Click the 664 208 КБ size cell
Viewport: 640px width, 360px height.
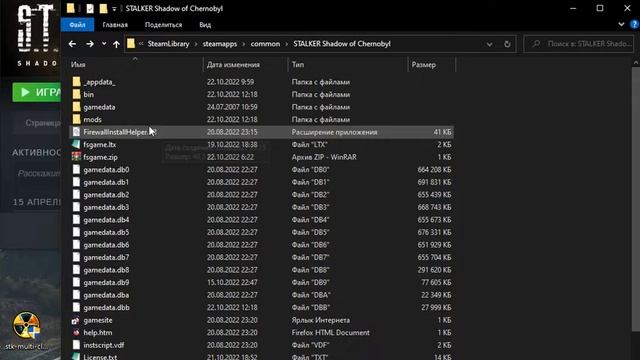click(x=434, y=170)
